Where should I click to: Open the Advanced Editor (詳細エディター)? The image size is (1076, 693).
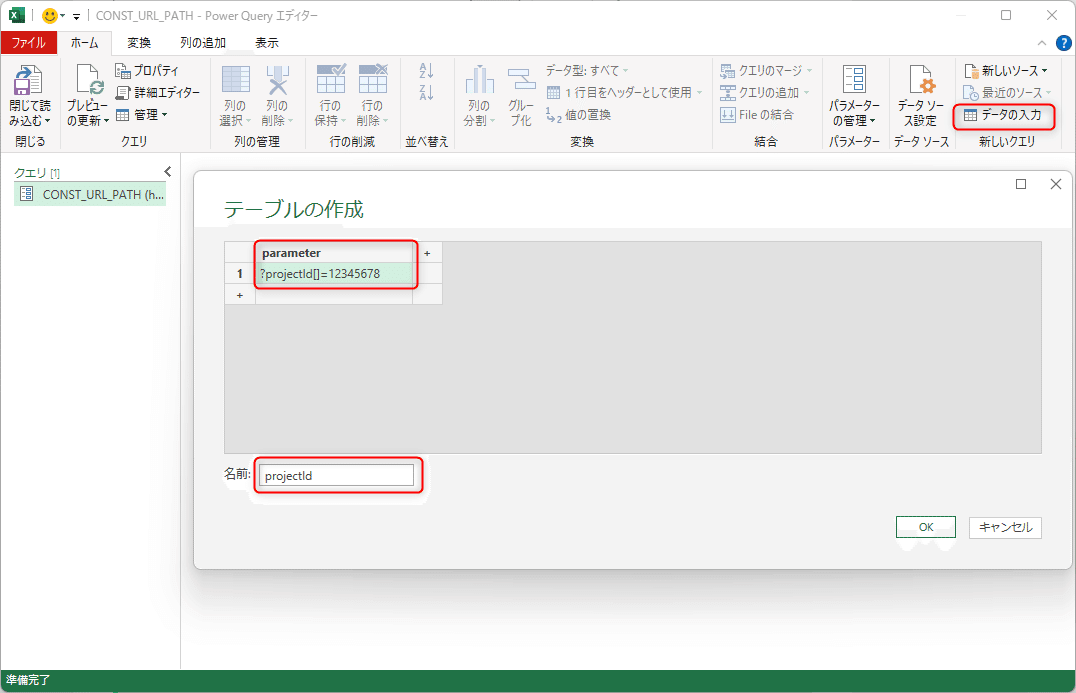tap(158, 93)
